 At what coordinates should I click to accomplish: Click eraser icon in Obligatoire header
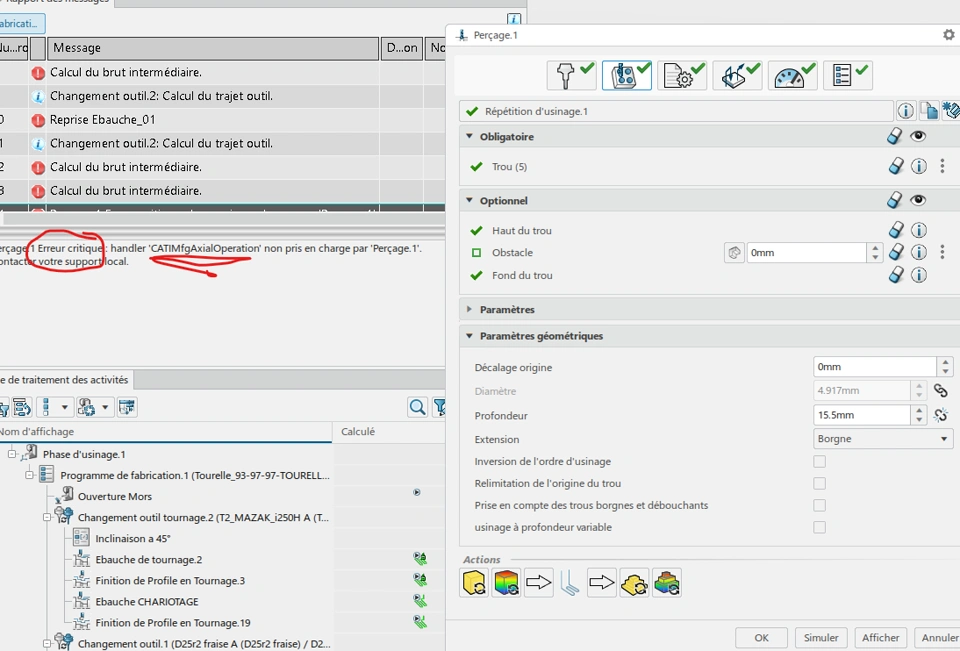[x=894, y=136]
